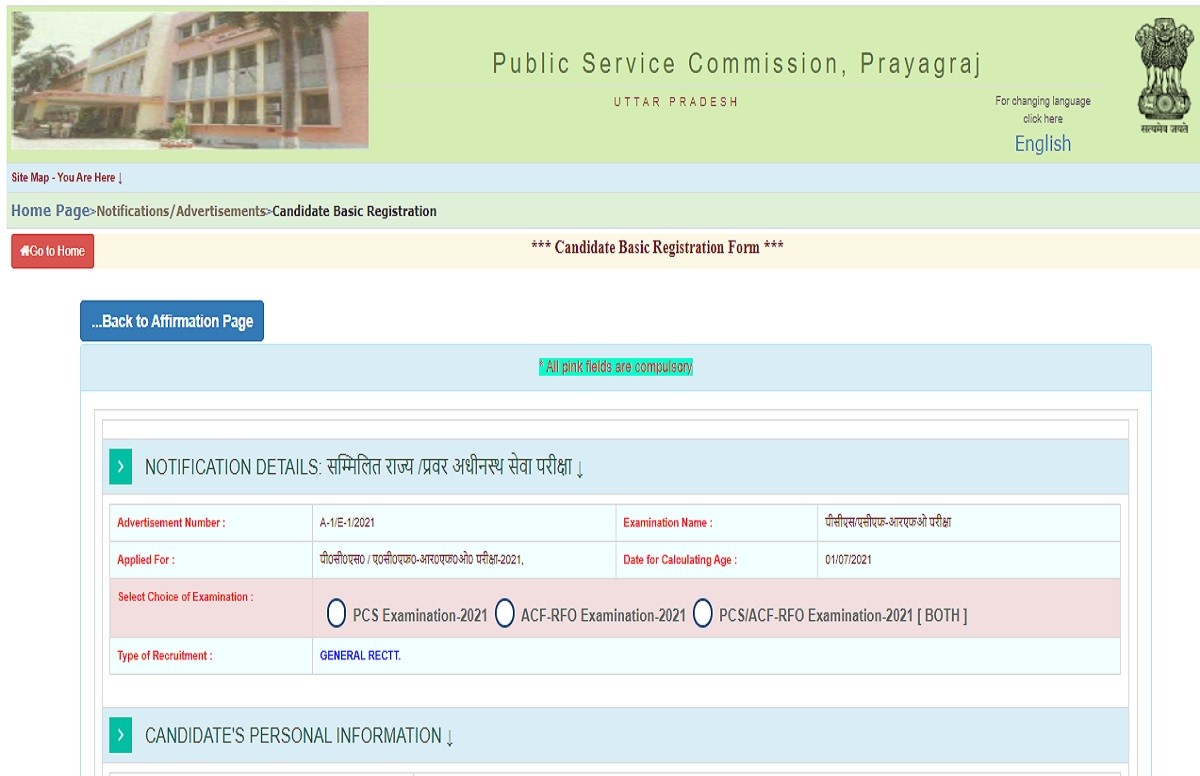Click Candidate Basic Registration breadcrumb
Screen dimensions: 1200x776
tap(354, 211)
